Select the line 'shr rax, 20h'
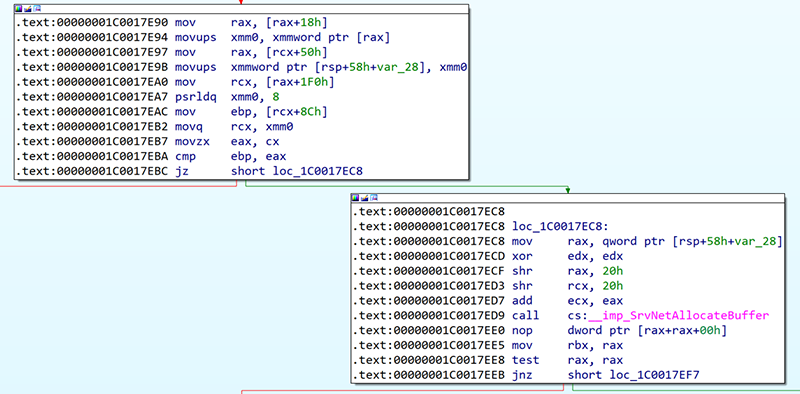The height and width of the screenshot is (394, 800). 488,270
